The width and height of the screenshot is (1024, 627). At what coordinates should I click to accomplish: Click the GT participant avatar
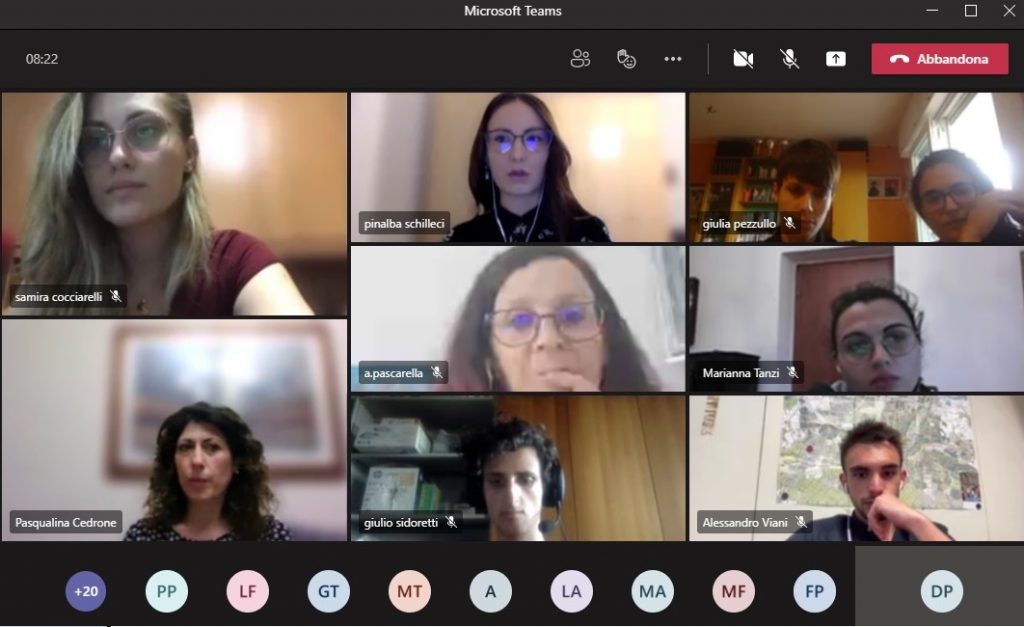click(x=328, y=591)
